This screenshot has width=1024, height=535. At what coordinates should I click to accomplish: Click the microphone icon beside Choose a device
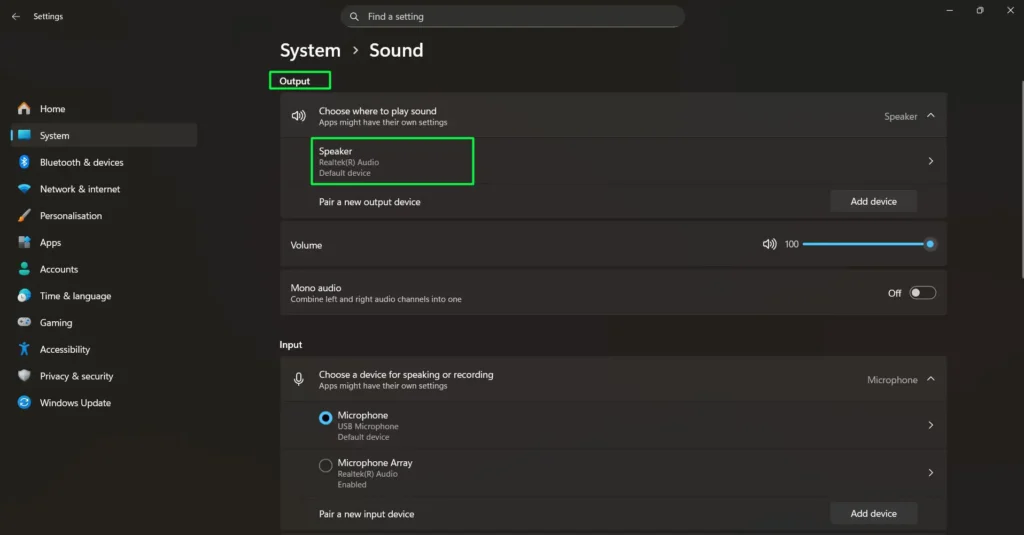298,379
